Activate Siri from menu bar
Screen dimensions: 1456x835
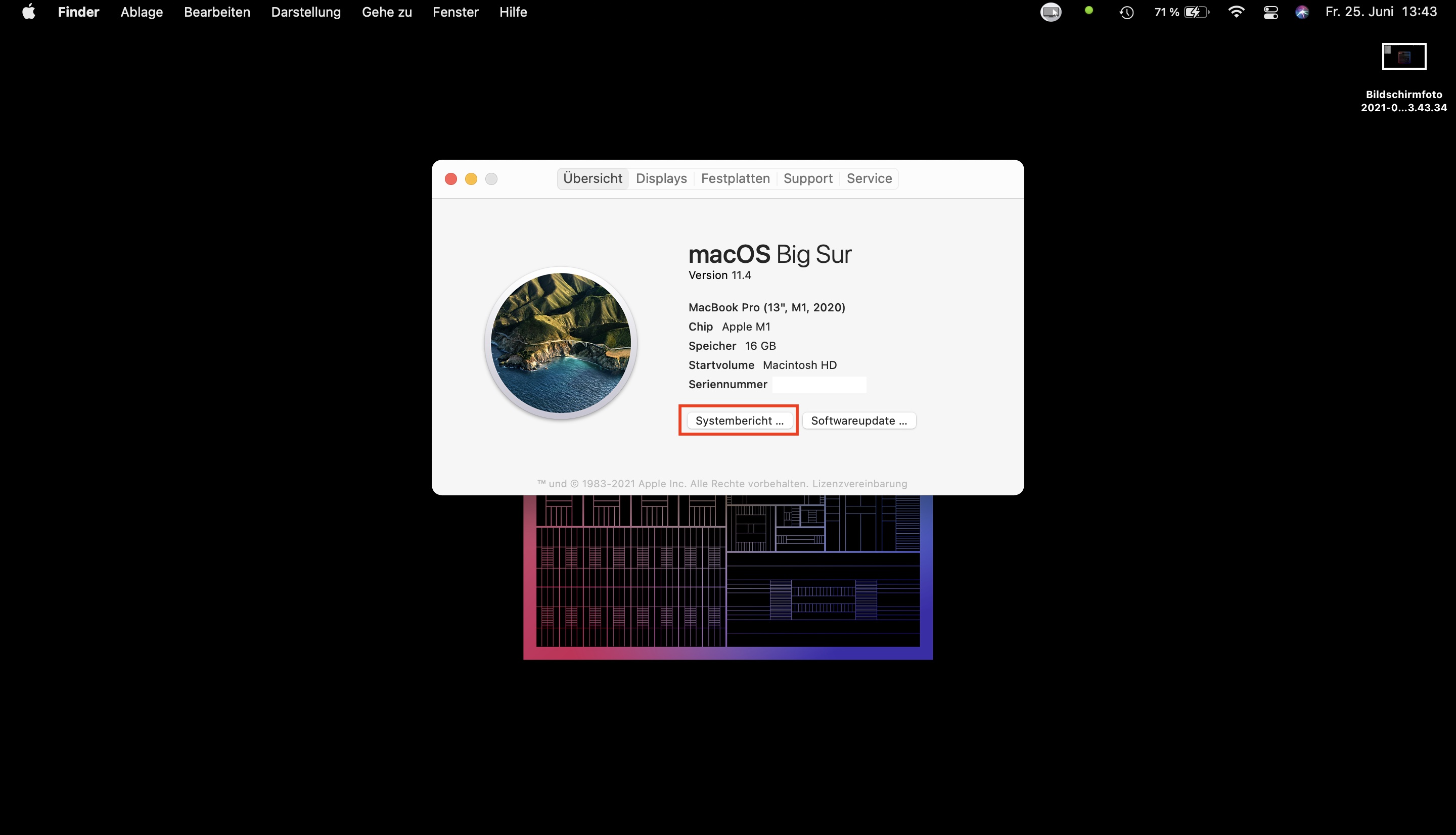click(x=1302, y=12)
